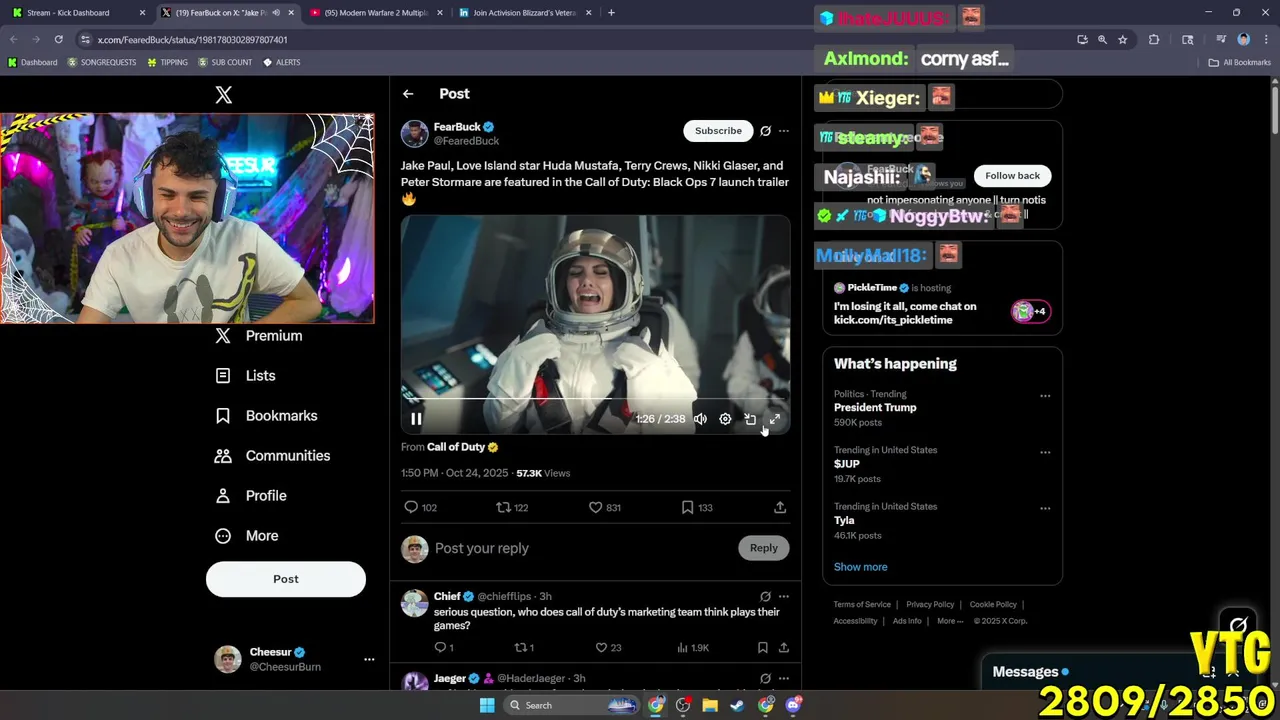Open SONGREQUESTS bookmark
The height and width of the screenshot is (720, 1280).
(x=102, y=62)
